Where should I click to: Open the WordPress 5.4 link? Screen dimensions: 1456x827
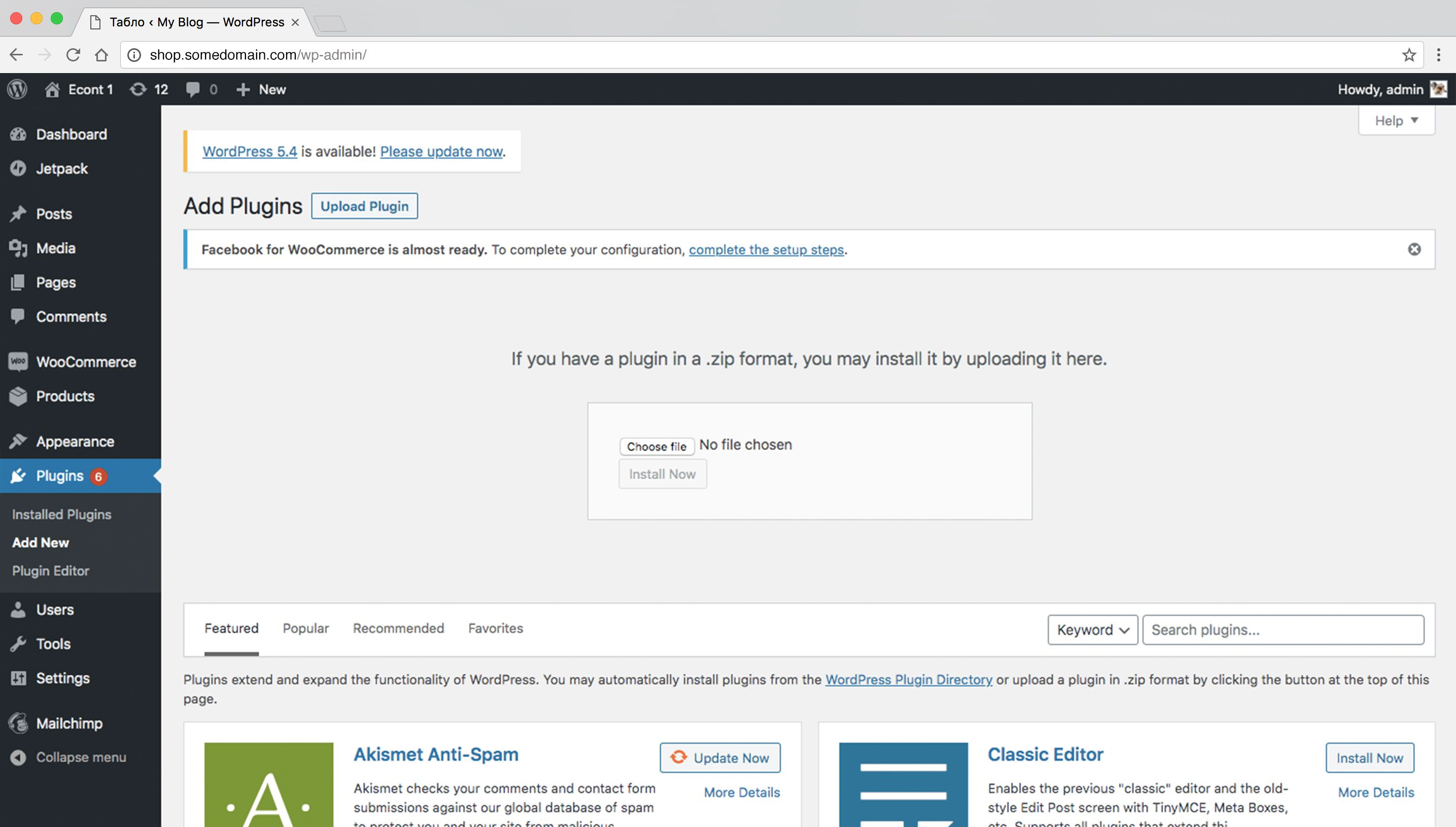click(250, 152)
